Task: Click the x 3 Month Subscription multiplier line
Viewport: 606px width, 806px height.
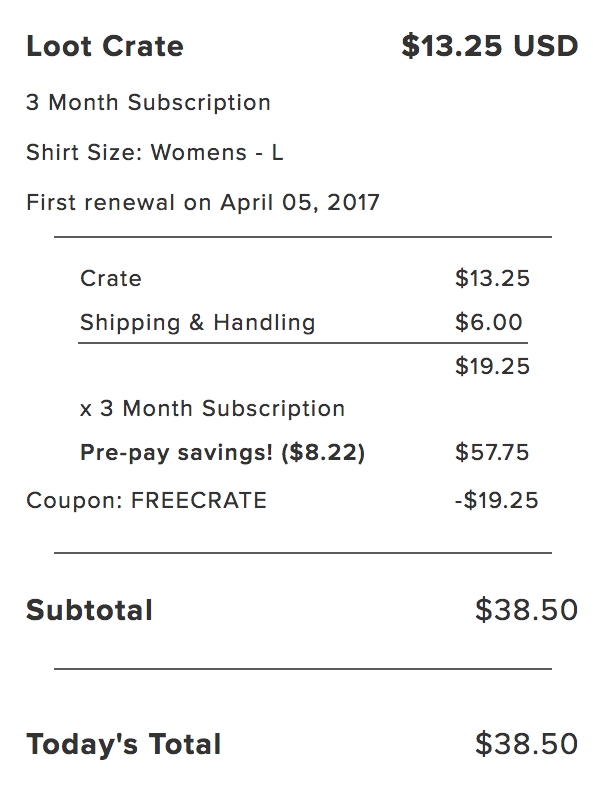Action: coord(212,409)
